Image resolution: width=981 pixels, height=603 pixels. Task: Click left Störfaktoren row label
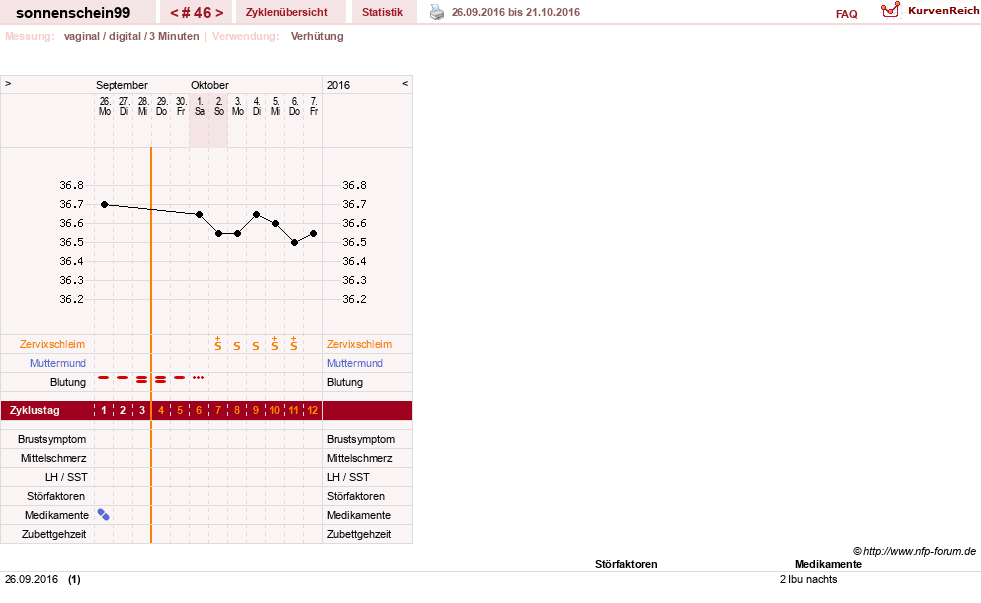[56, 496]
